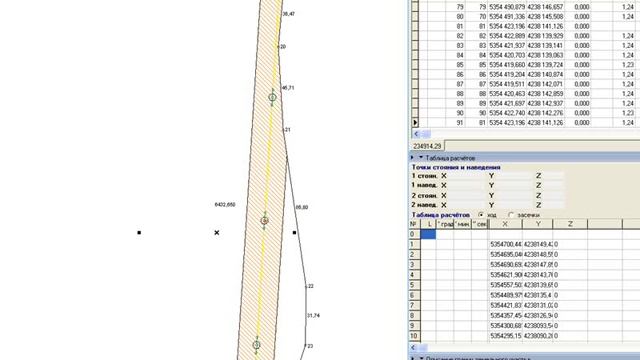This screenshot has height=360, width=640.
Task: Click the '№' column header in calculations table
Action: 413,224
